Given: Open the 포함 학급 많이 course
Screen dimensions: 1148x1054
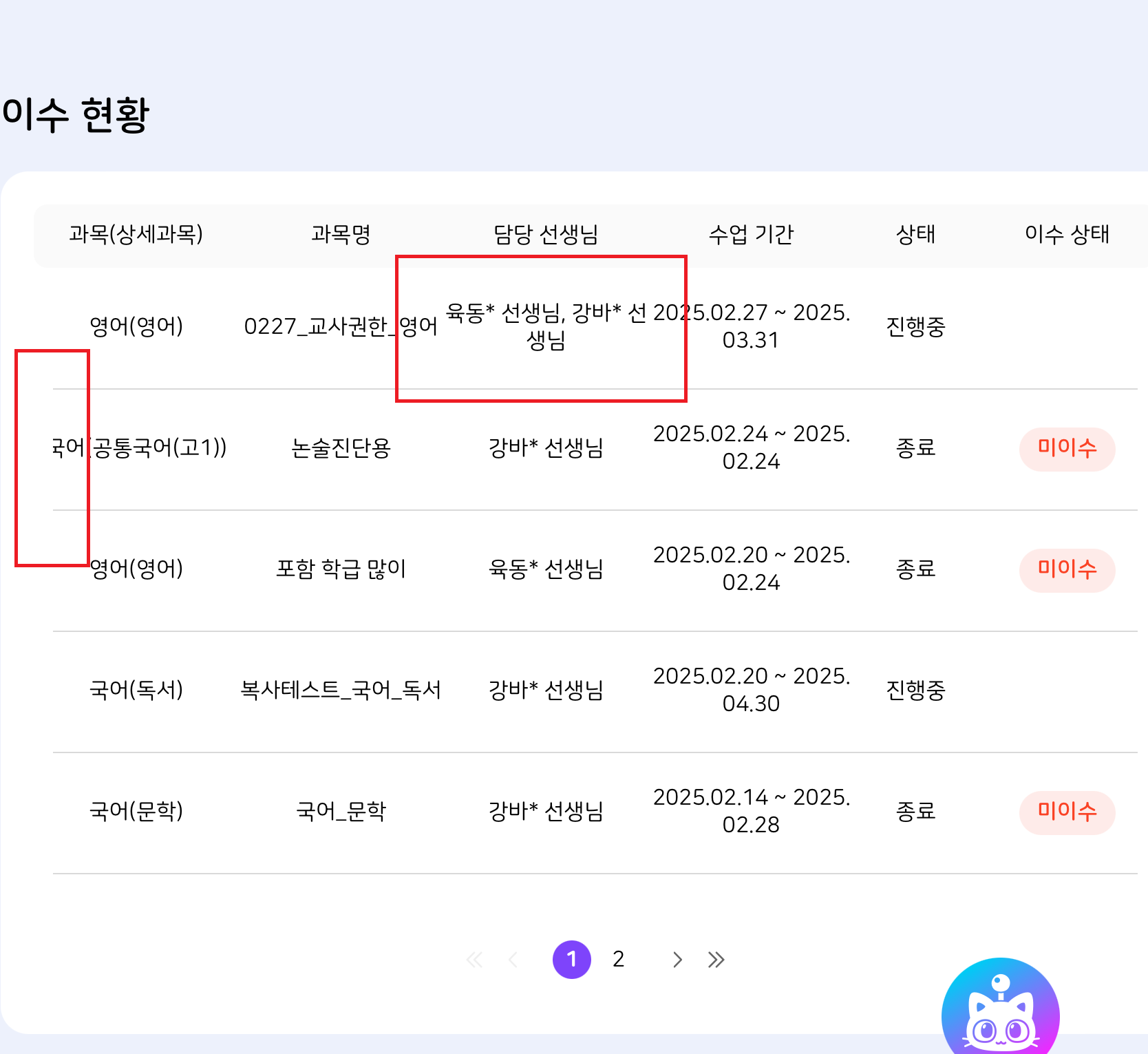Looking at the screenshot, I should click(341, 569).
